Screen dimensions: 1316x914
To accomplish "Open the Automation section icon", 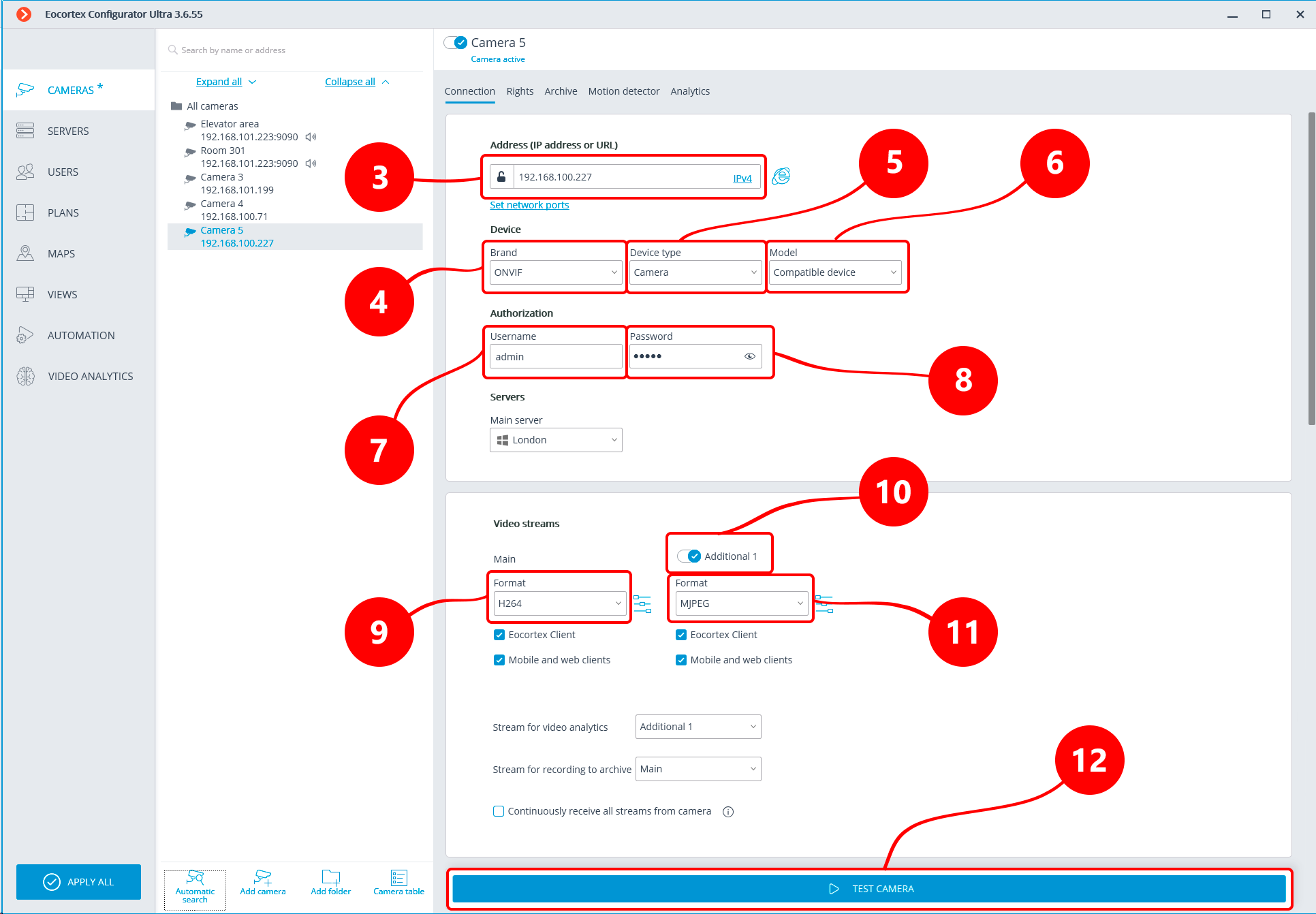I will click(x=25, y=335).
